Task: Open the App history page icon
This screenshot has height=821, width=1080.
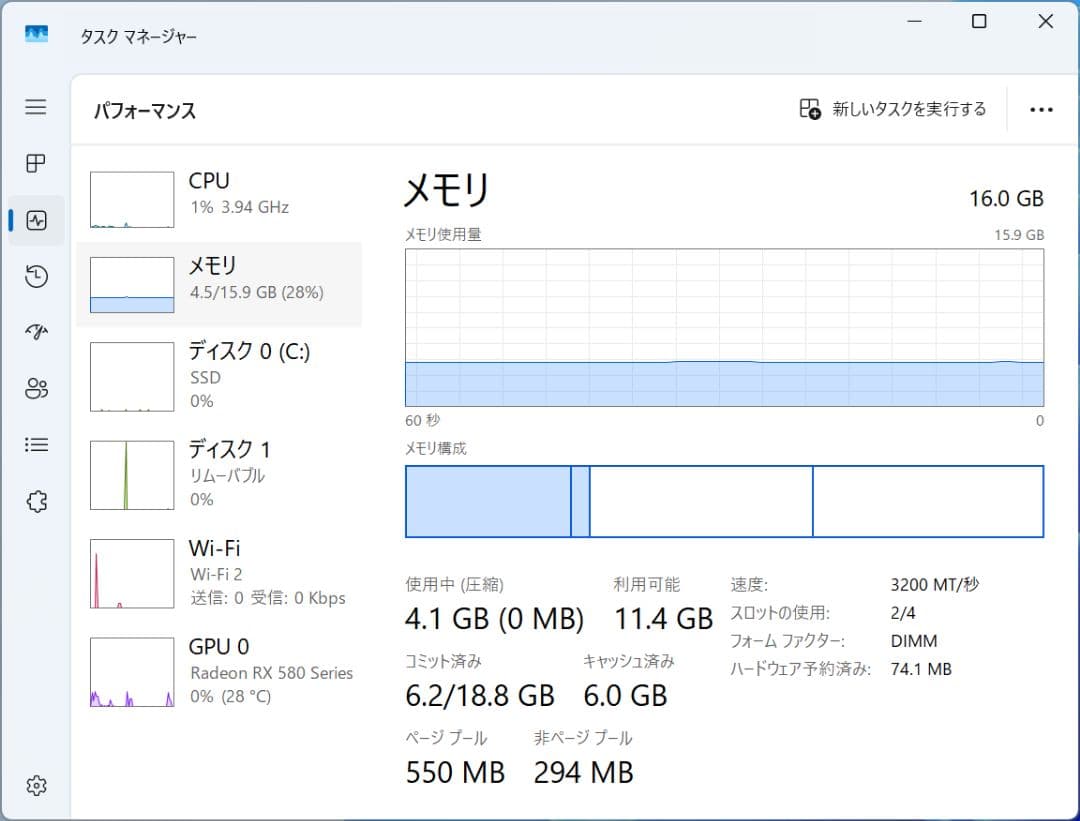Action: click(35, 276)
